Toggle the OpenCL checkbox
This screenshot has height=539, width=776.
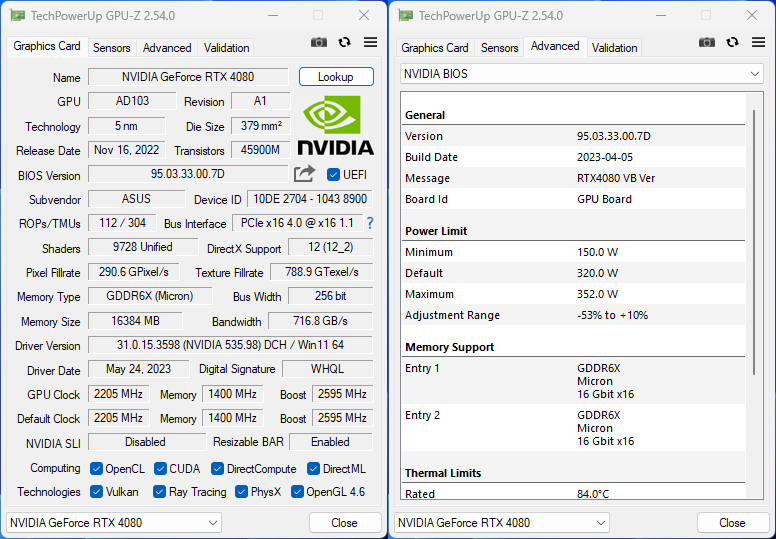click(97, 469)
